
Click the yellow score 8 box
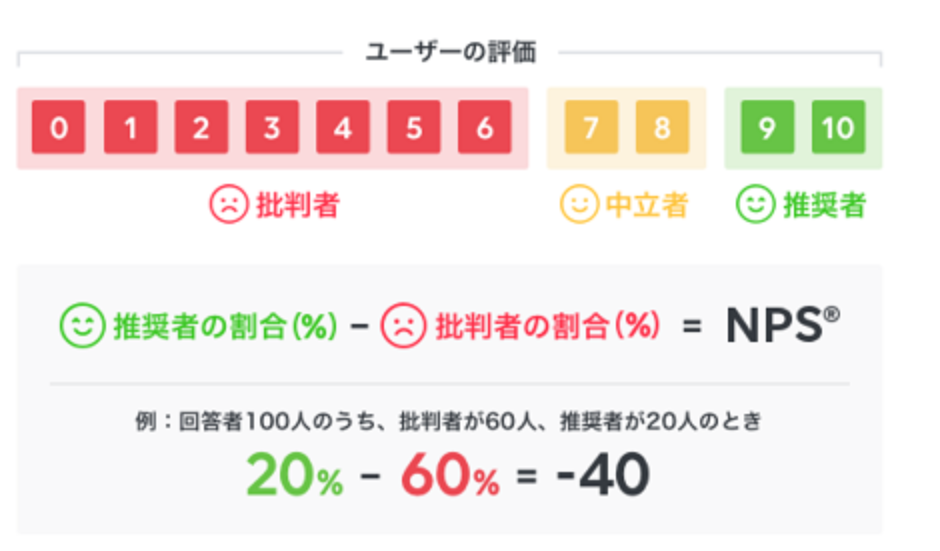coord(662,127)
